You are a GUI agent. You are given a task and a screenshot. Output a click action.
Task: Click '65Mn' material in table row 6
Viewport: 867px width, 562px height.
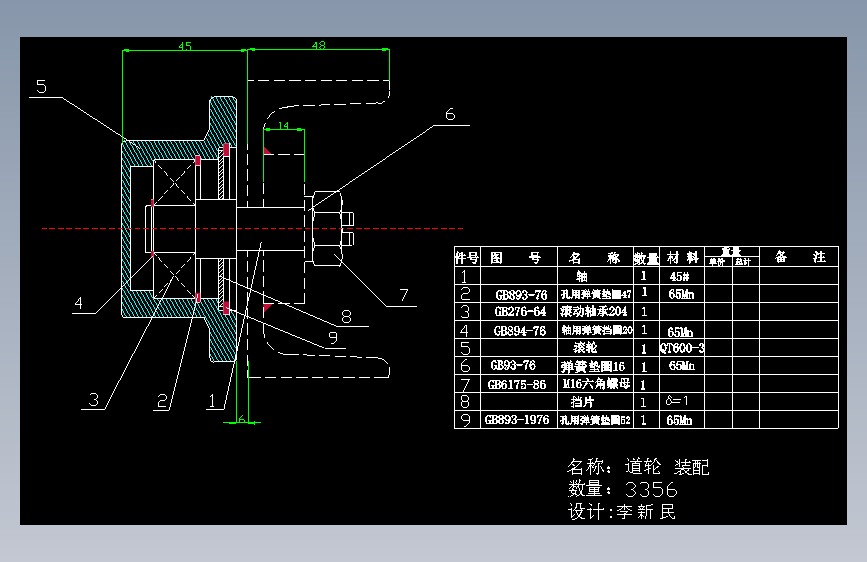(x=681, y=366)
